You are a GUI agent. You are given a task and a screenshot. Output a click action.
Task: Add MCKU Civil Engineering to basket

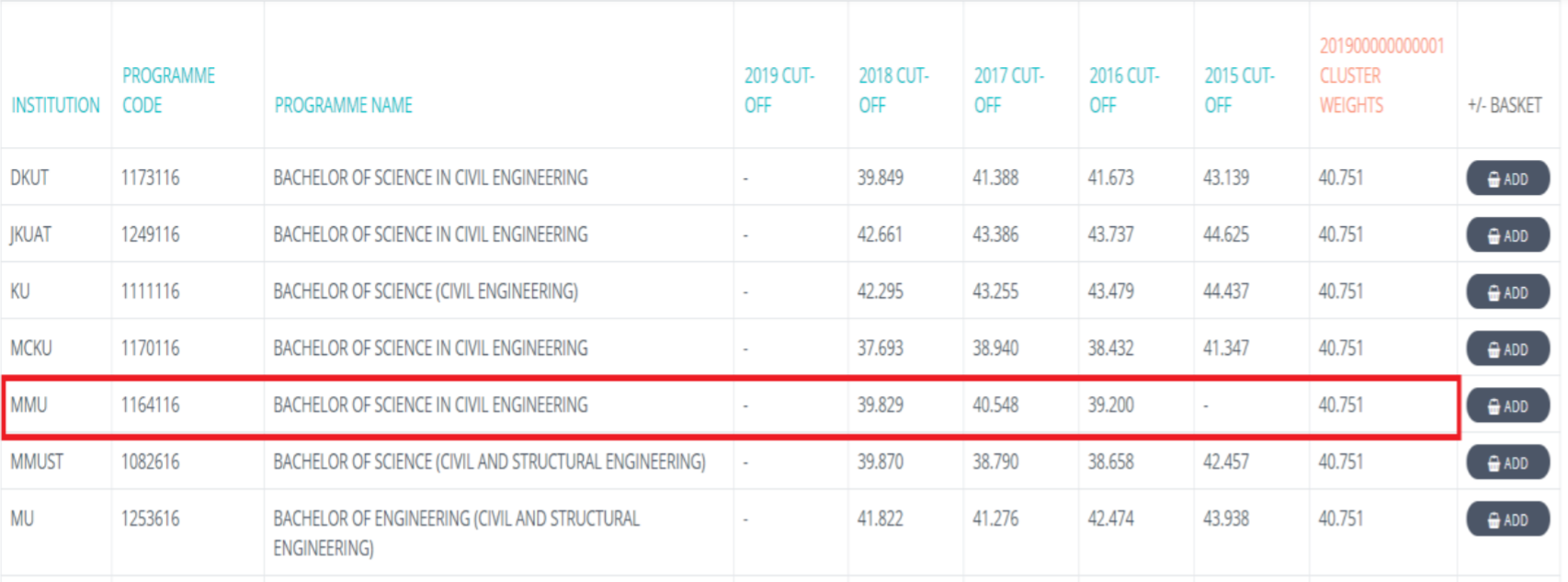[x=1507, y=349]
